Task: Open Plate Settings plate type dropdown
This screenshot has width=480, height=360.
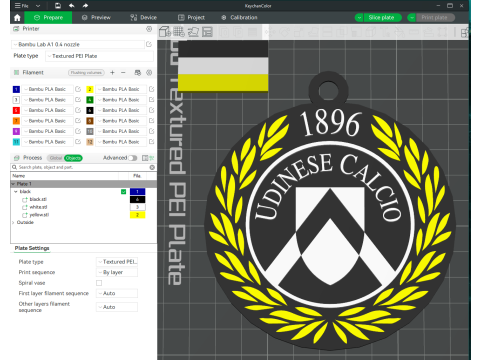Action: tap(117, 262)
